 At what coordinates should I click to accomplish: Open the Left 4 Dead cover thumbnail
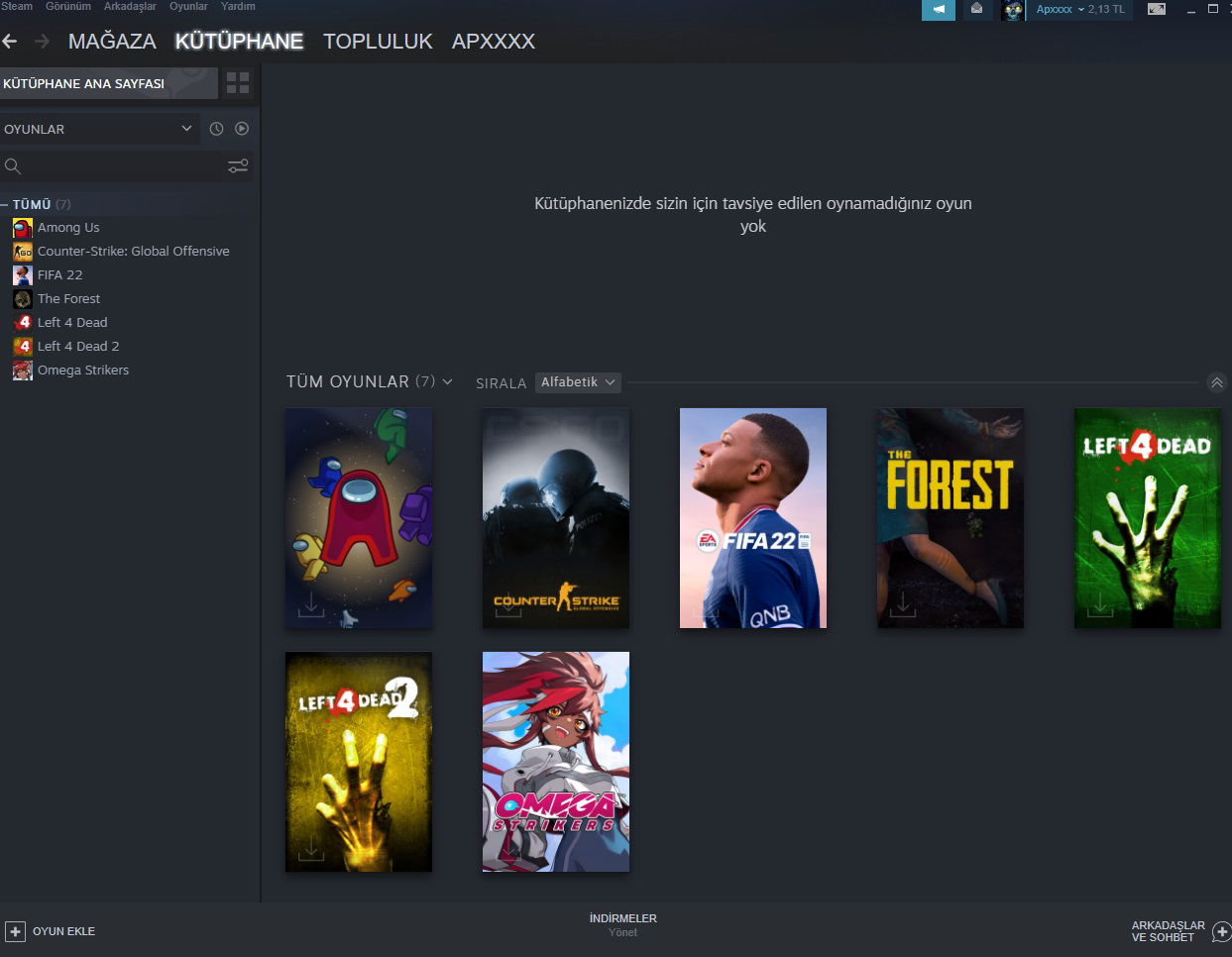click(x=1148, y=518)
